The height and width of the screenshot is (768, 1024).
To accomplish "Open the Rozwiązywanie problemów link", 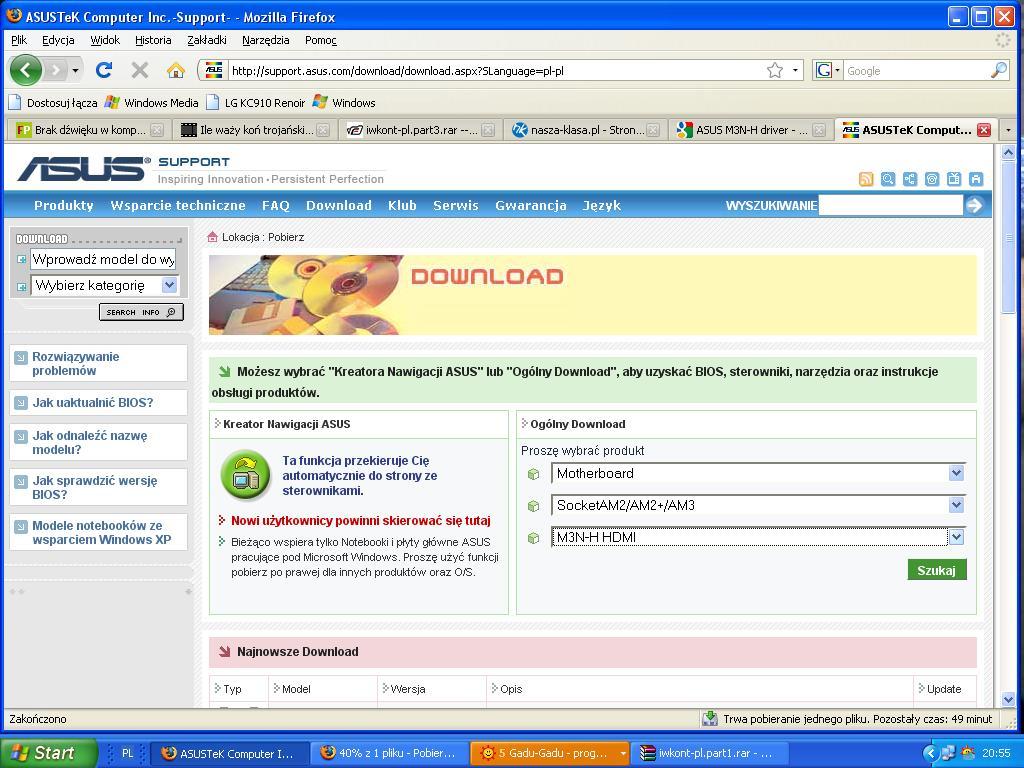I will pyautogui.click(x=76, y=364).
